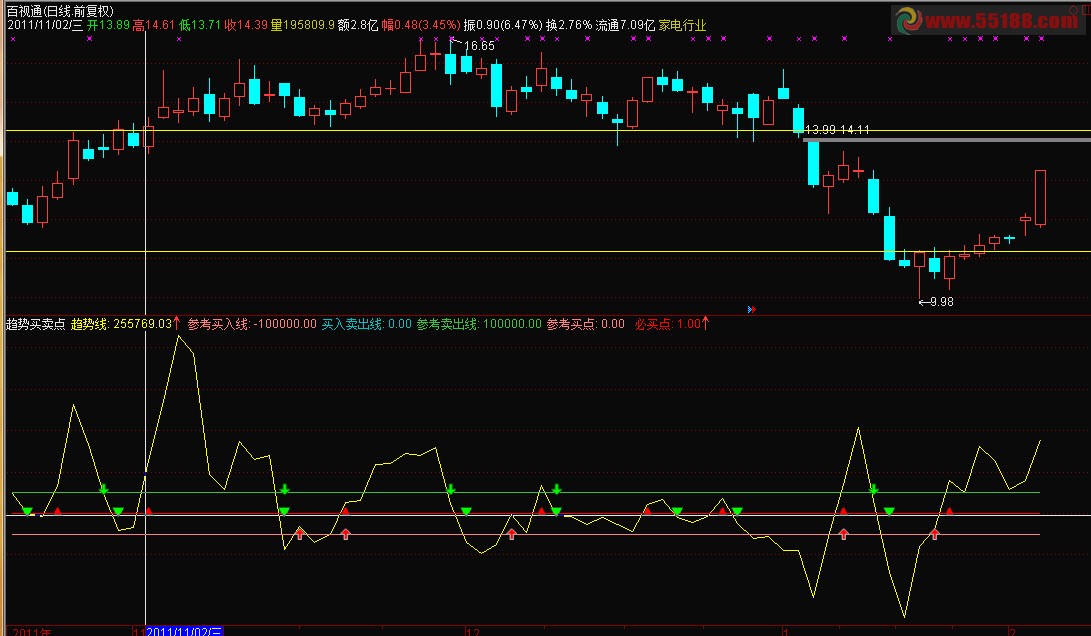Screen dimensions: 1091x636
Task: Click the gray gap bar beside 13.99 14.11
Action: click(946, 140)
